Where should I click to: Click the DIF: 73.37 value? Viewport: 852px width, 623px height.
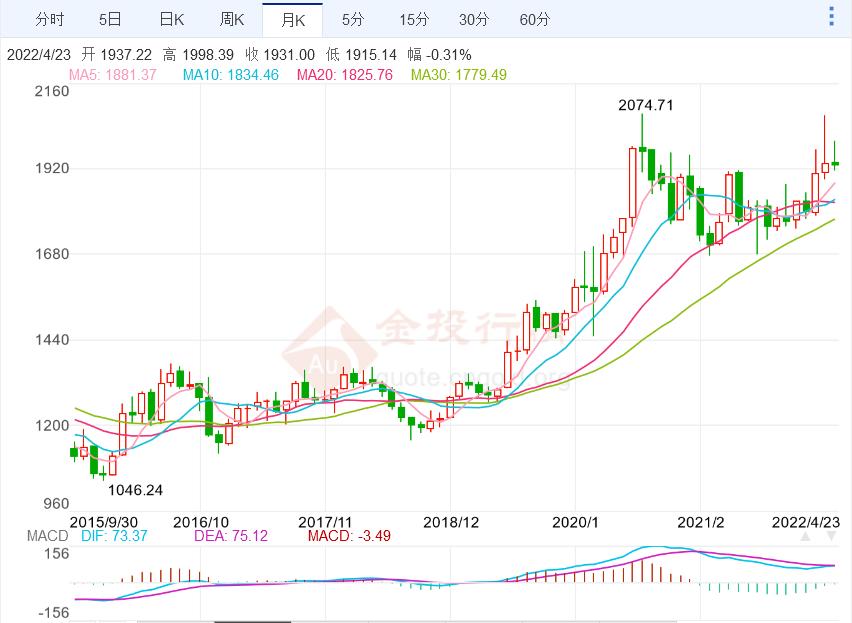pyautogui.click(x=114, y=536)
